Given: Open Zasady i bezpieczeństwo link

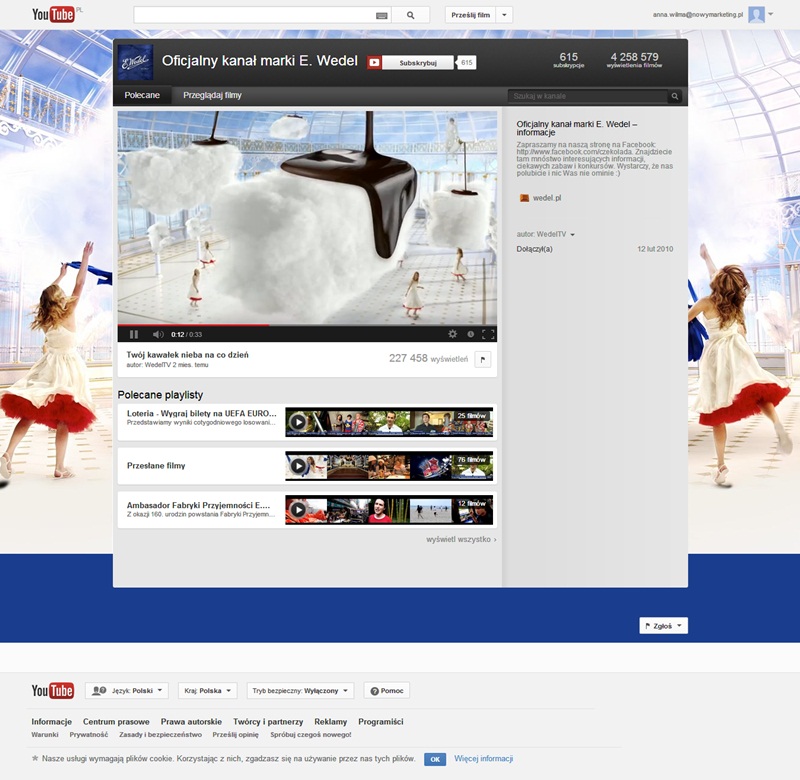Looking at the screenshot, I should [x=160, y=735].
